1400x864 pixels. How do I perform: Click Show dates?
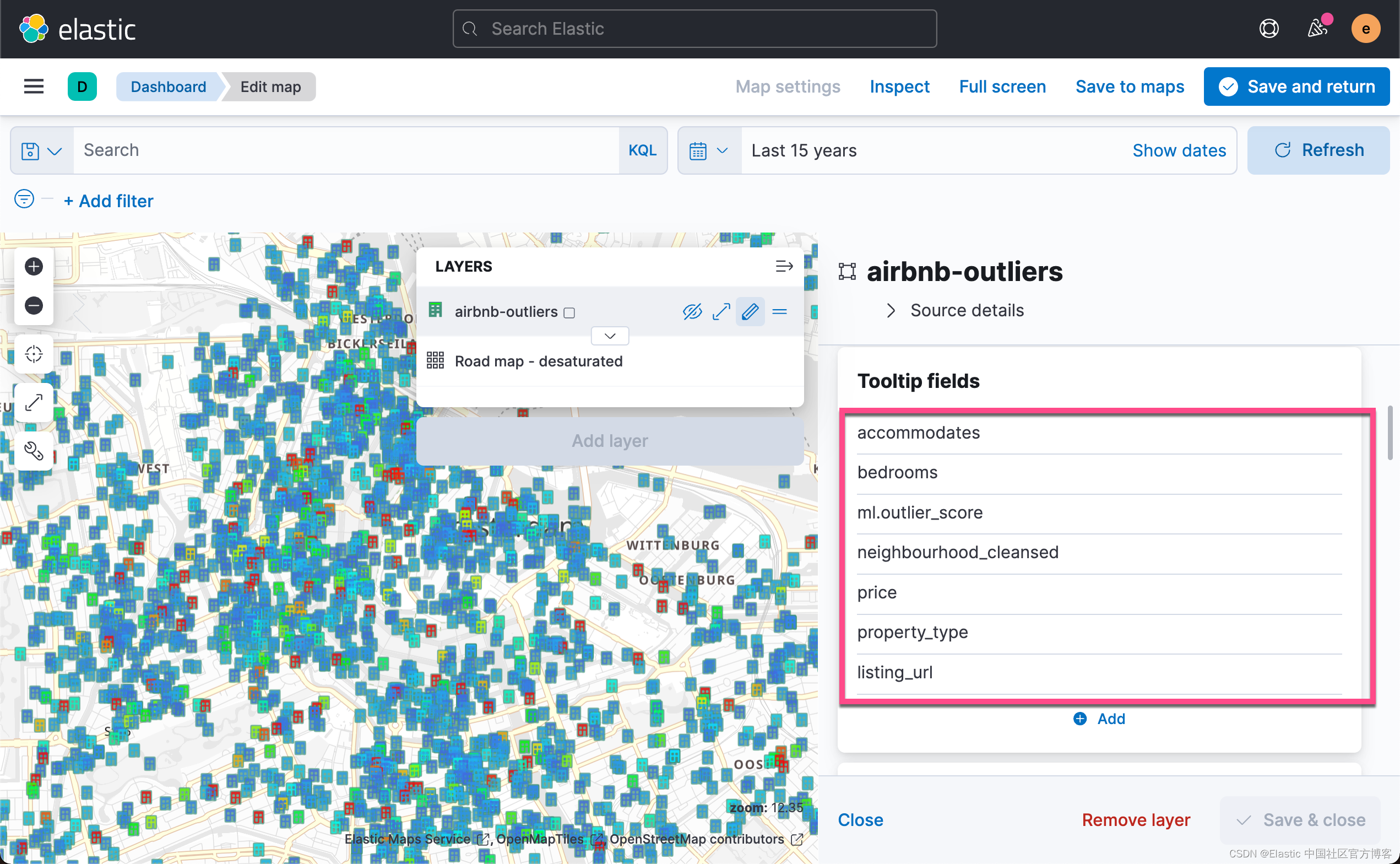pyautogui.click(x=1179, y=150)
